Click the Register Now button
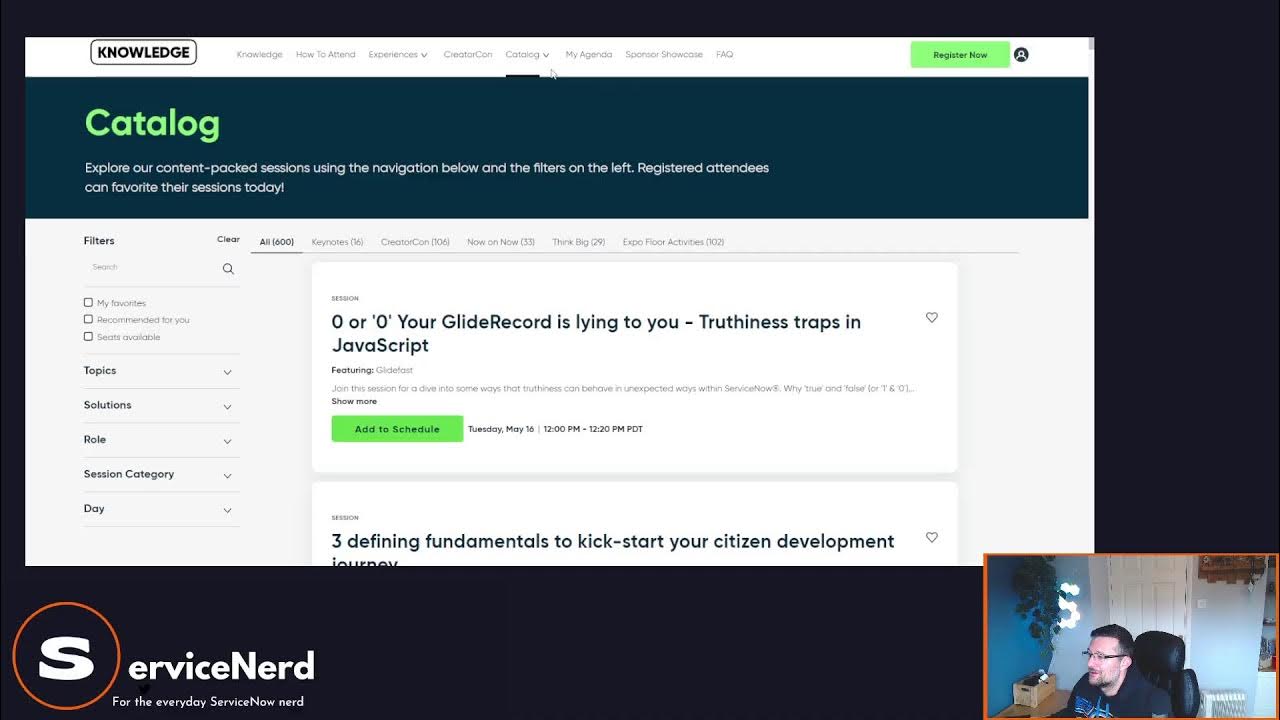 tap(960, 55)
